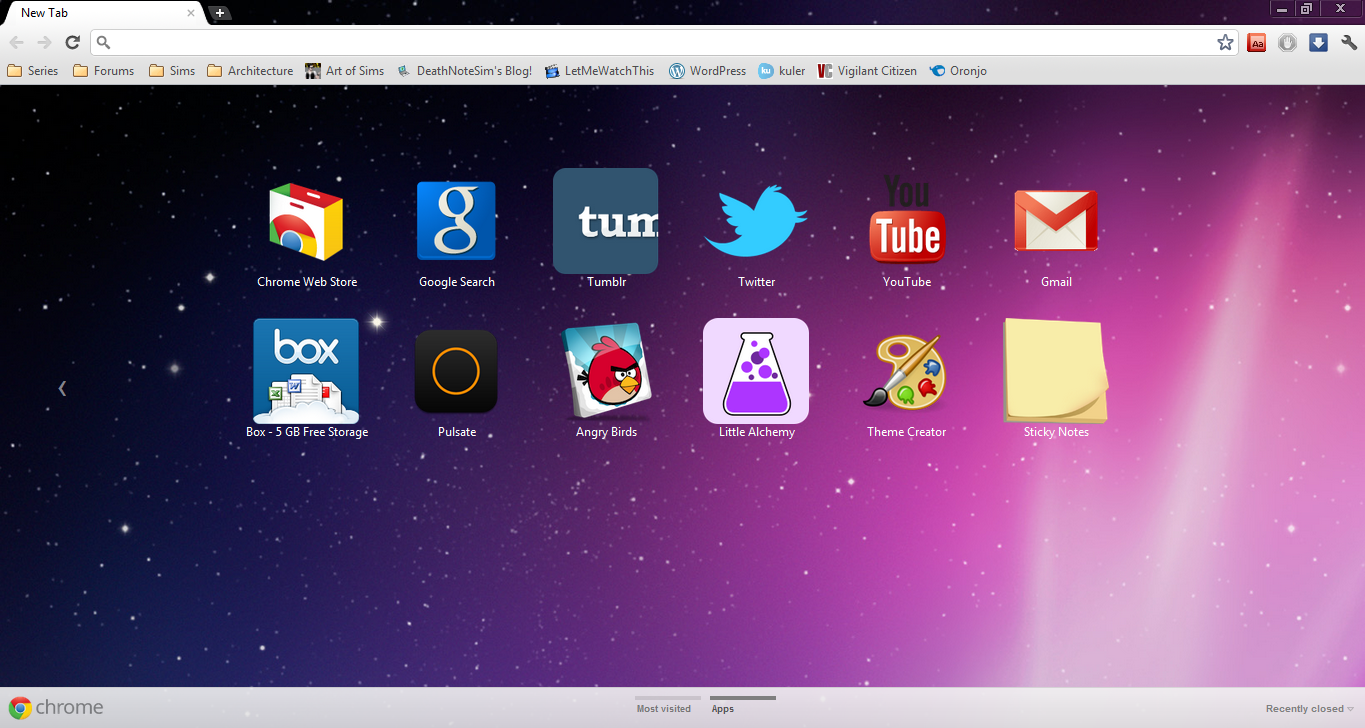Open the Architecture bookmarks folder

click(250, 71)
